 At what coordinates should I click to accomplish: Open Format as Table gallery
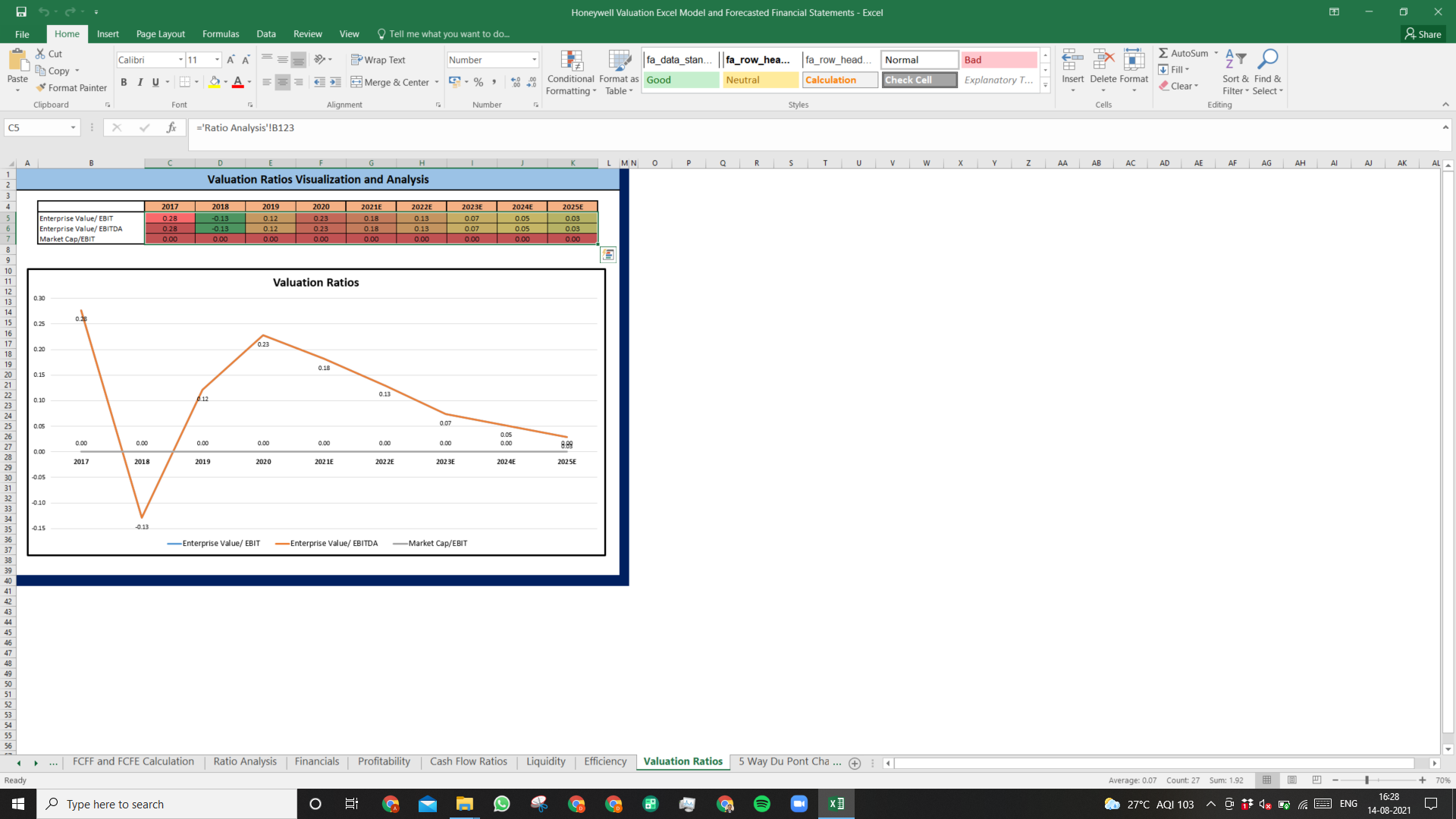pos(619,73)
